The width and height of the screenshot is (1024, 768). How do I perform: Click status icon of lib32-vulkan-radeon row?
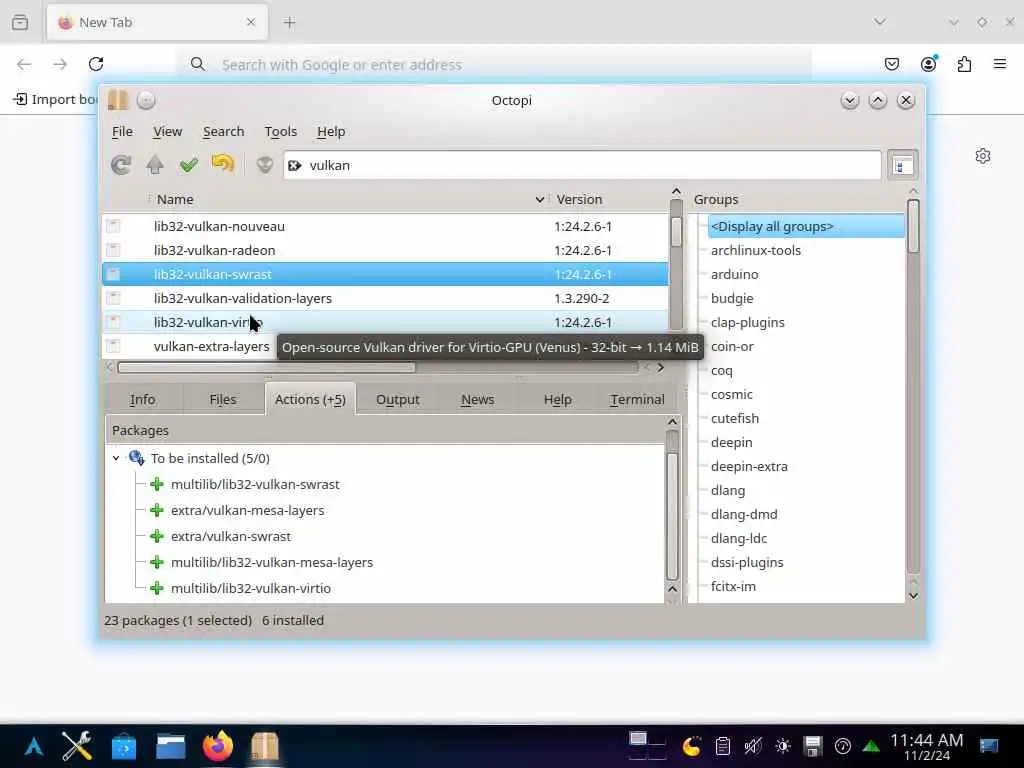point(113,250)
